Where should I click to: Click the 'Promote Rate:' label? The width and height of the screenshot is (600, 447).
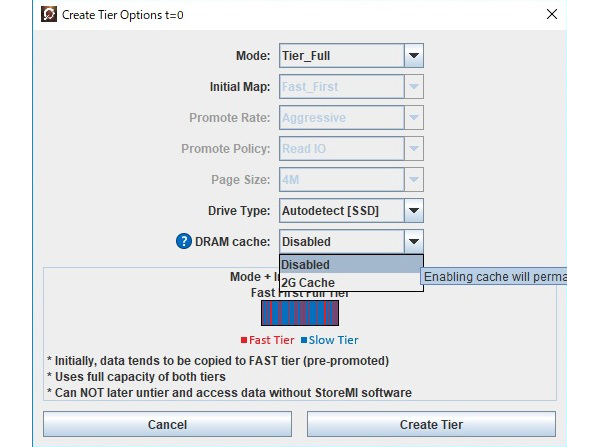tap(230, 118)
